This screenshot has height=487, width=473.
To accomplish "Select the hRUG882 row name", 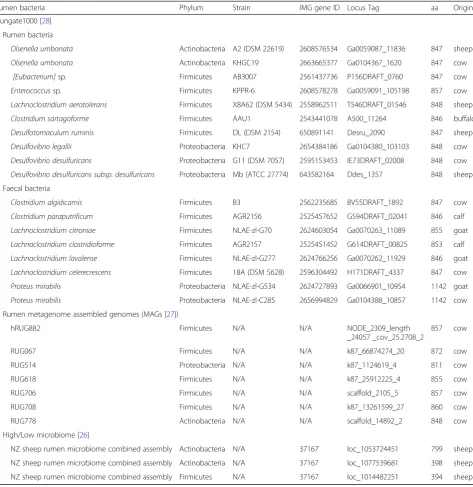I will point(25,328).
